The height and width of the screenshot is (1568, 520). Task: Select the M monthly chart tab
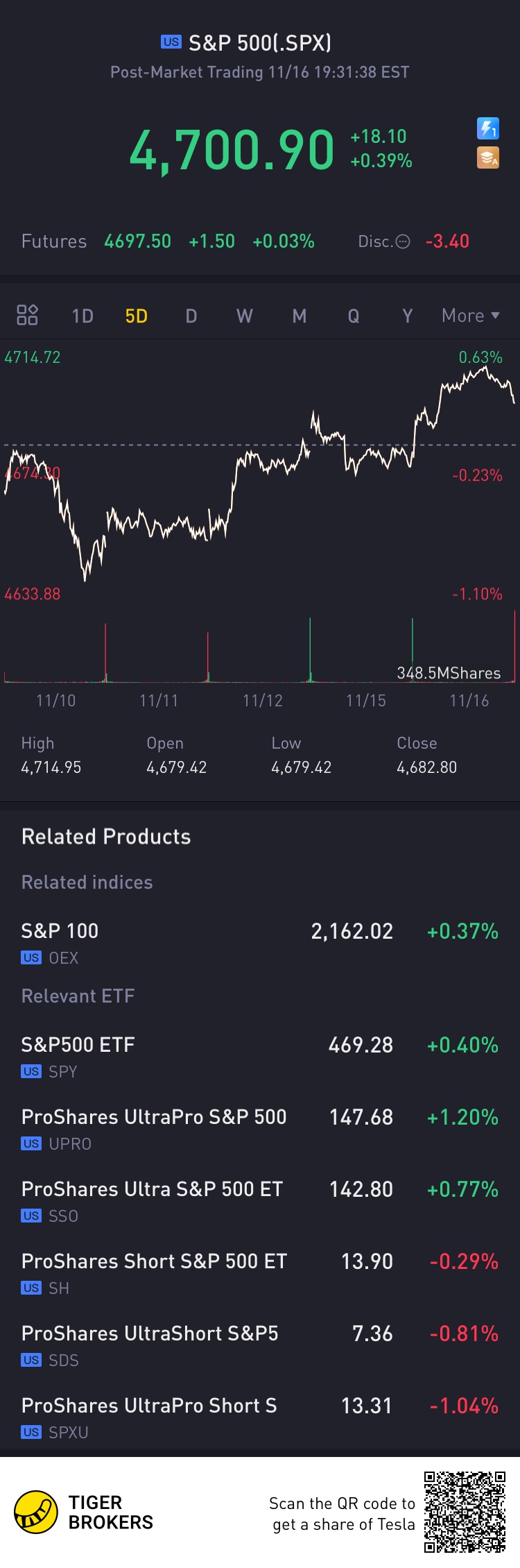click(x=299, y=316)
